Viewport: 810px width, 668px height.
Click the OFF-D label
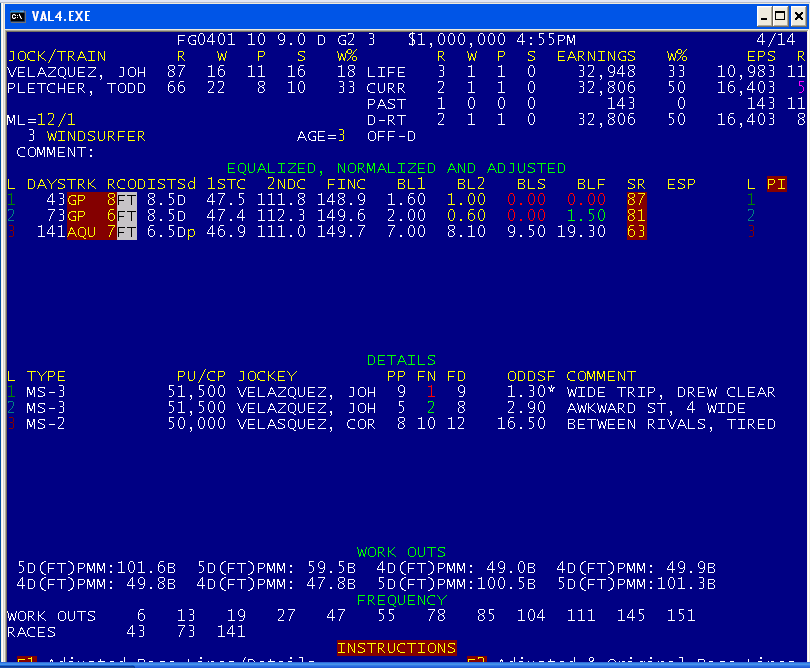[391, 136]
